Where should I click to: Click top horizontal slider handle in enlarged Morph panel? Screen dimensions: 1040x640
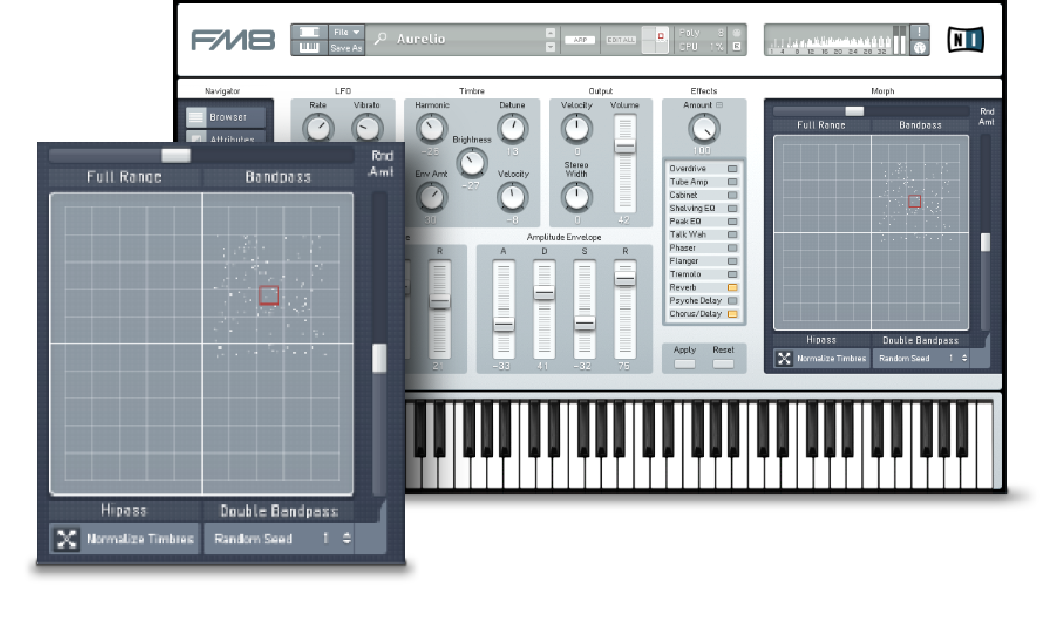pos(176,155)
